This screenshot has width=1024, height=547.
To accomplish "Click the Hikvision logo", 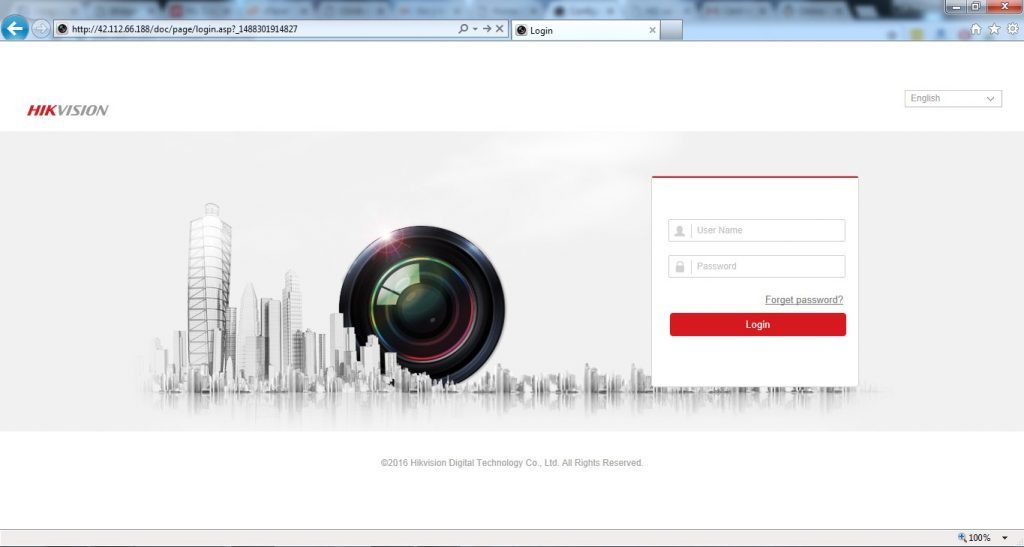I will coord(68,110).
